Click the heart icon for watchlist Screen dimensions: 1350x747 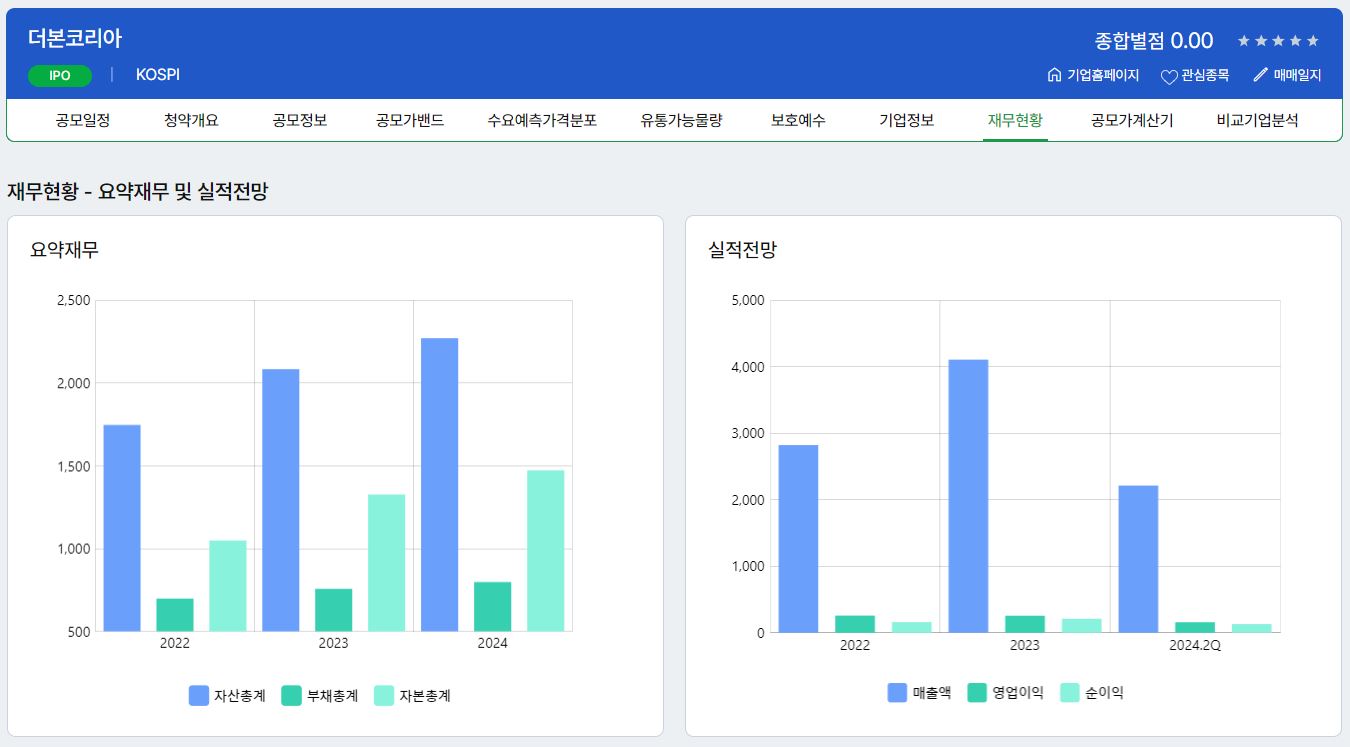(x=1169, y=76)
